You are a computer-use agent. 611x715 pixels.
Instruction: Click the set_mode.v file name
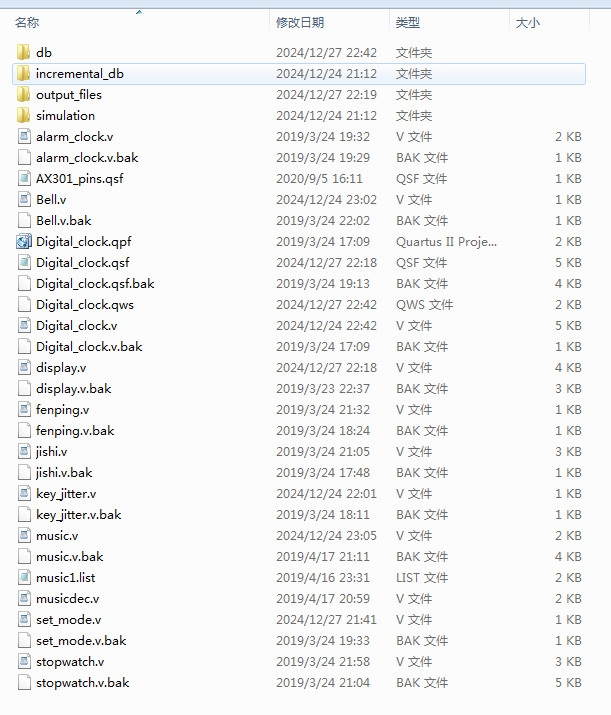(x=68, y=619)
